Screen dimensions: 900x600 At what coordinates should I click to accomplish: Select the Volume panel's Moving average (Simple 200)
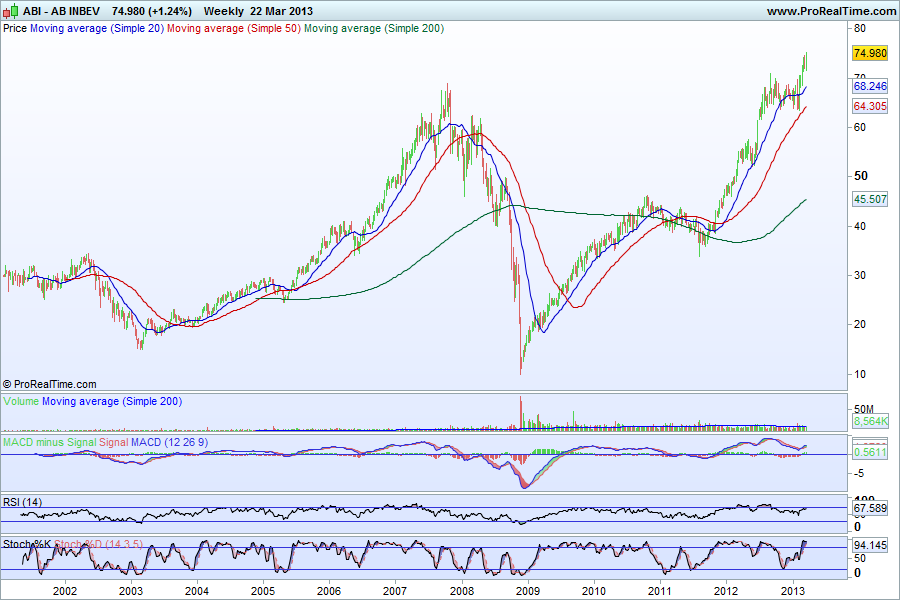(112, 401)
